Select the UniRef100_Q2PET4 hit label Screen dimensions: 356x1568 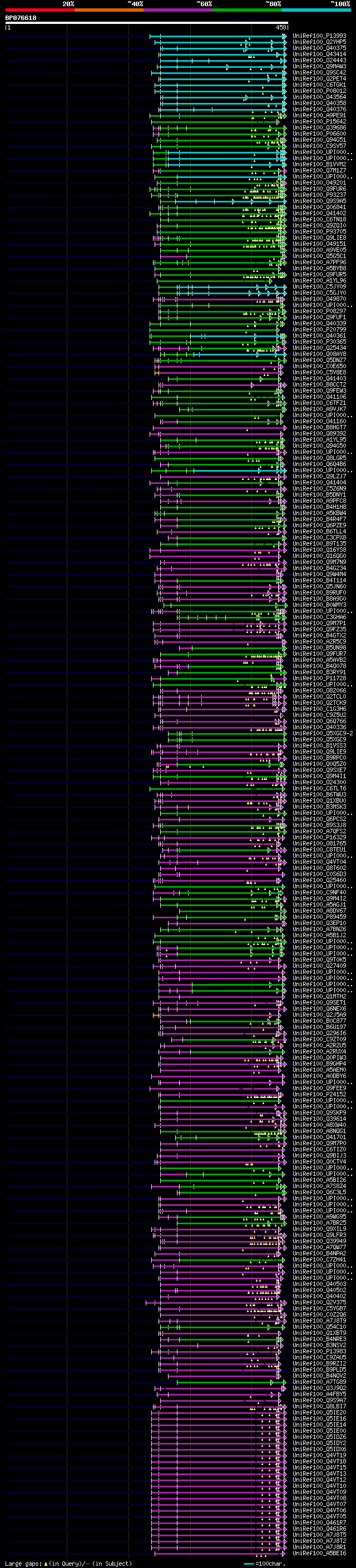click(x=319, y=78)
